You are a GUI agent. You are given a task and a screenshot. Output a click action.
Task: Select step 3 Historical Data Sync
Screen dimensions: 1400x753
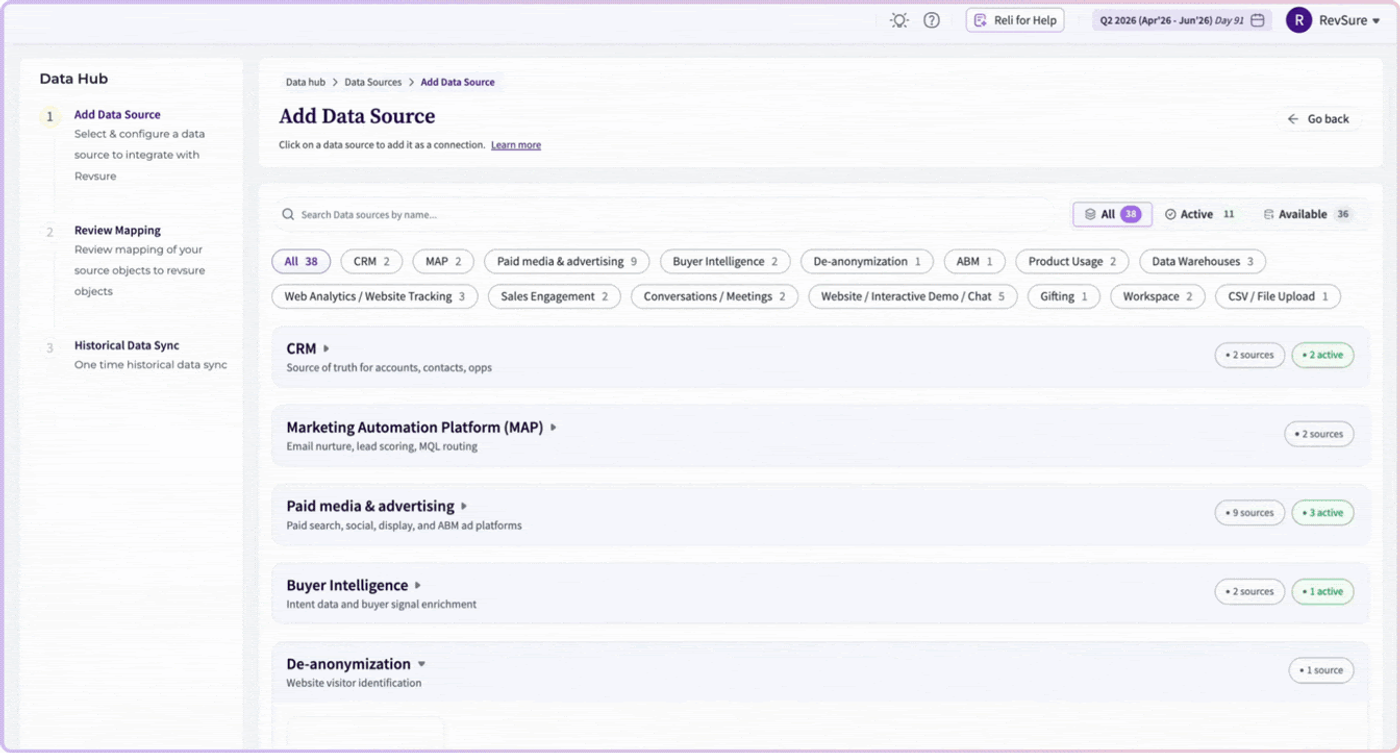point(127,345)
